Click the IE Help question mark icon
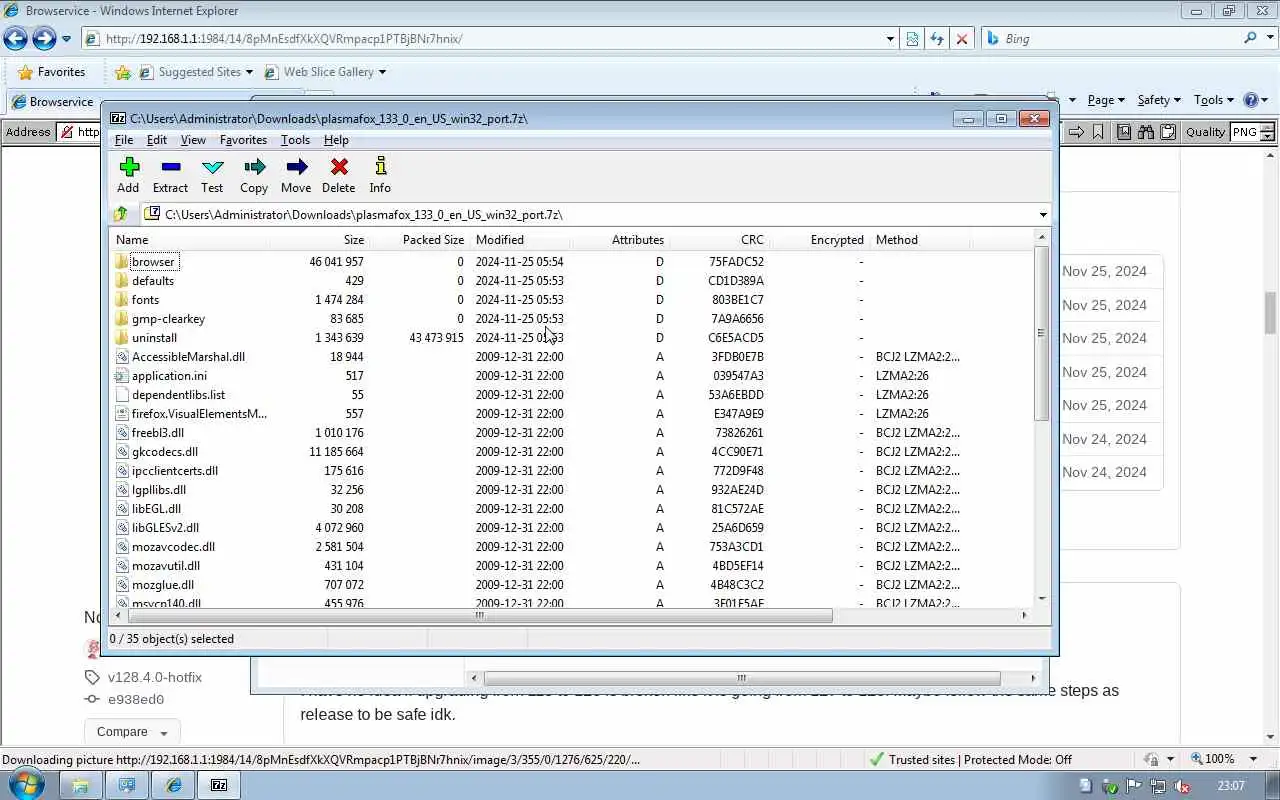Viewport: 1280px width, 800px height. tap(1250, 100)
